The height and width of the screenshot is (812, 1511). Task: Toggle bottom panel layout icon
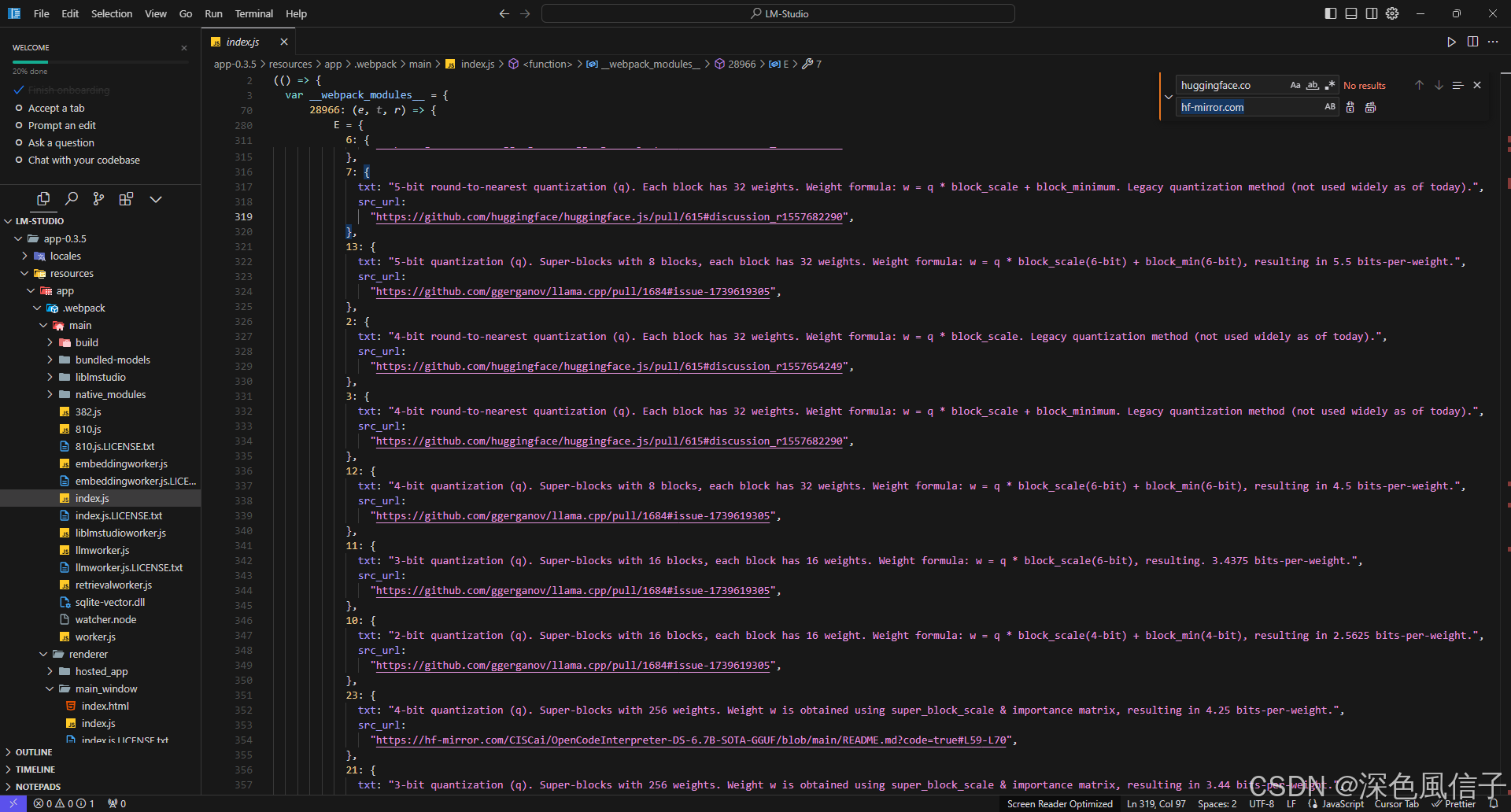click(1351, 13)
